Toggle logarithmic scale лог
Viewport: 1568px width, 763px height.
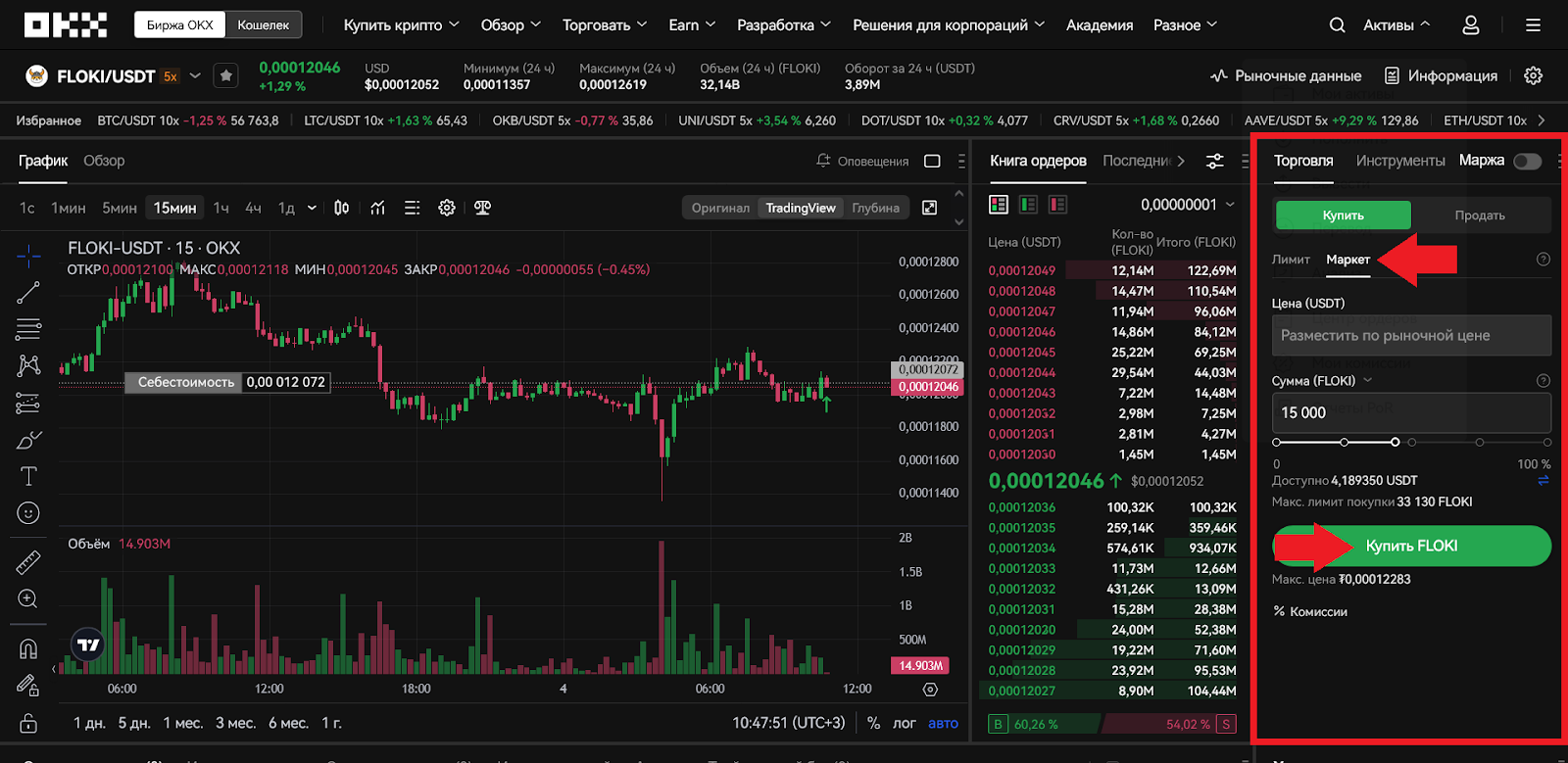click(904, 723)
